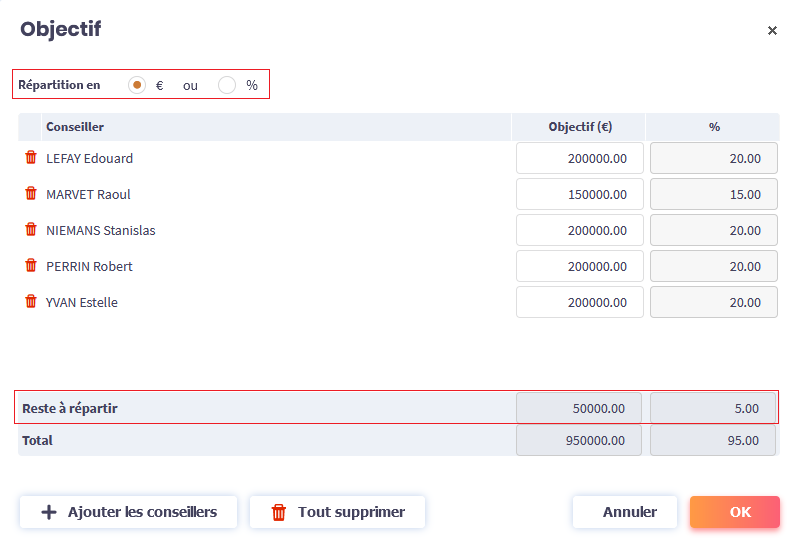Select PERRIN Robert's objective input
795x543 pixels.
tap(580, 266)
